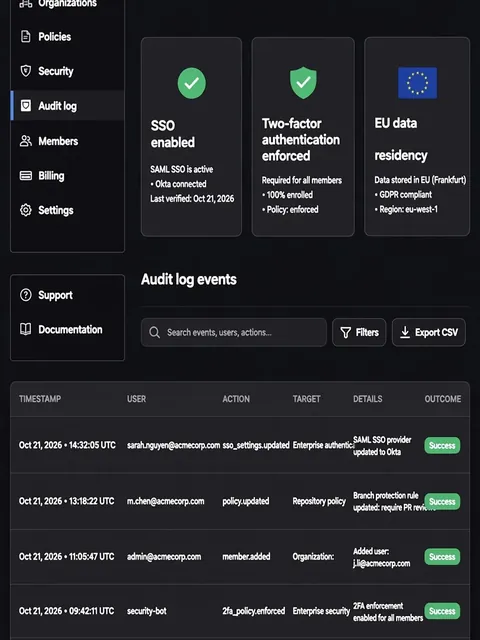This screenshot has height=640, width=480.
Task: Select timestamp Oct 21, 2026 09:42:11 UTC
Action: [67, 611]
